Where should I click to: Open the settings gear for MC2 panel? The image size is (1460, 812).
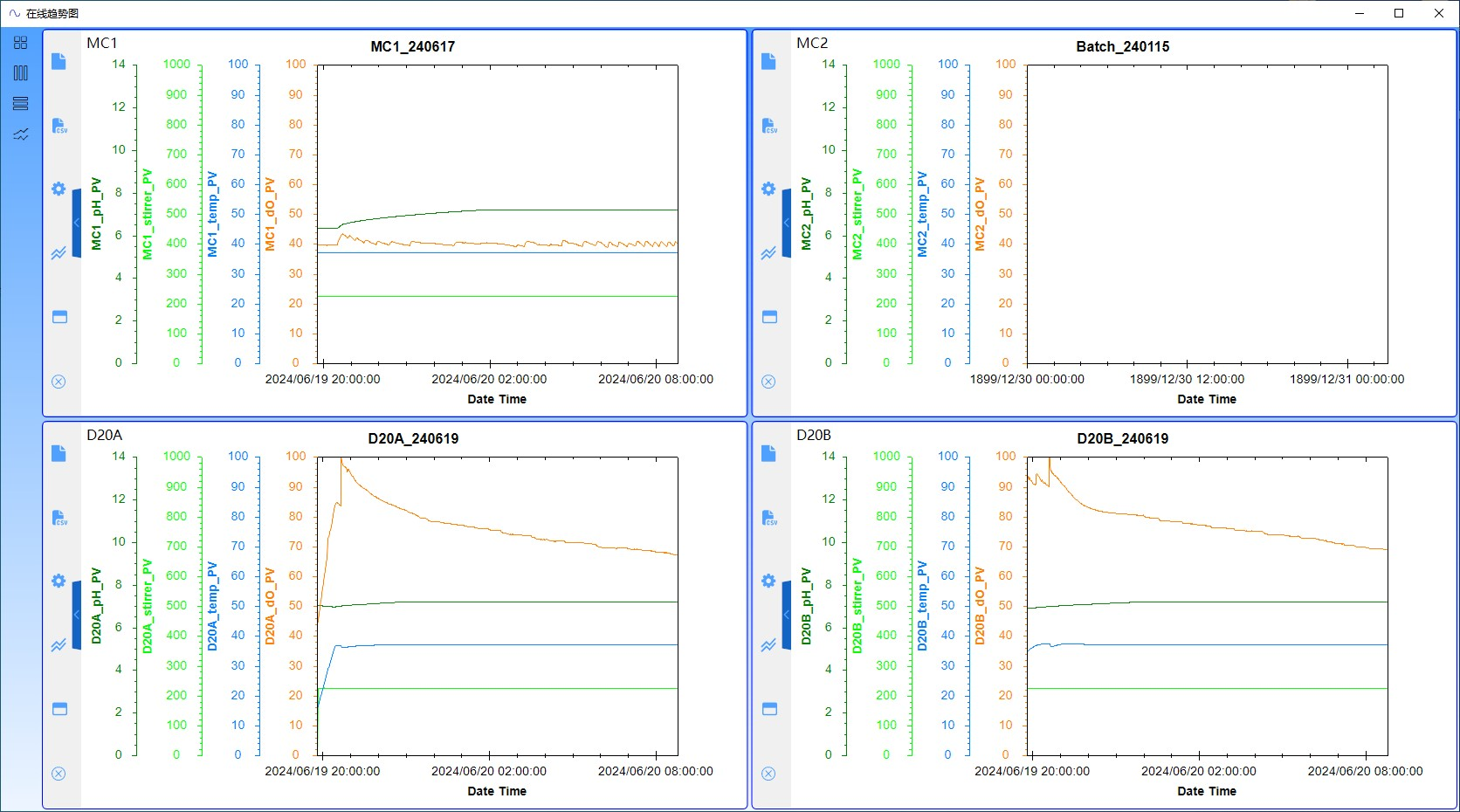click(768, 189)
